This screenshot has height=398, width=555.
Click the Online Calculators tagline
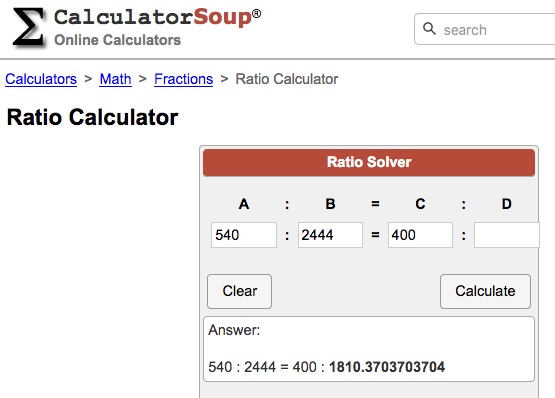coord(117,40)
